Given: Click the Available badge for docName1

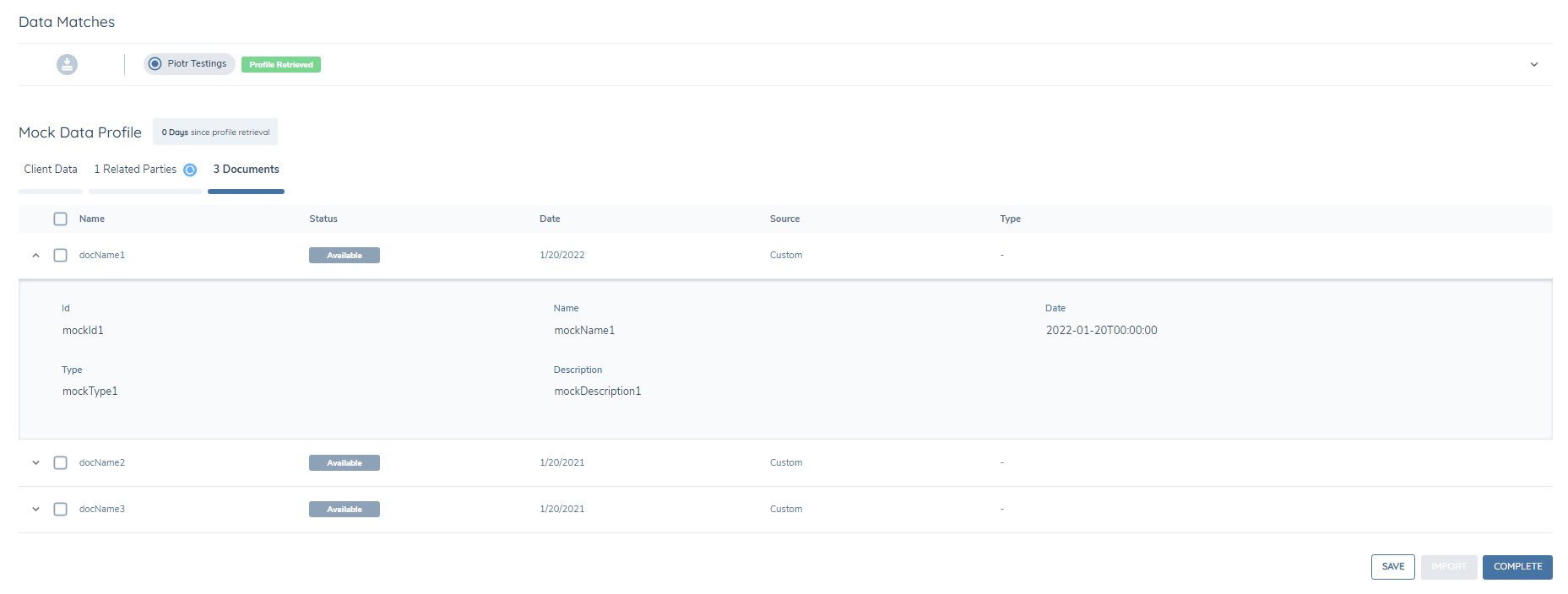Looking at the screenshot, I should pyautogui.click(x=345, y=255).
